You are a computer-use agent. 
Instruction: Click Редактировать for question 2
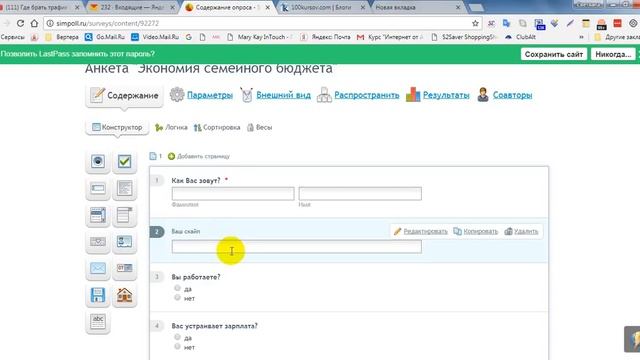420,231
